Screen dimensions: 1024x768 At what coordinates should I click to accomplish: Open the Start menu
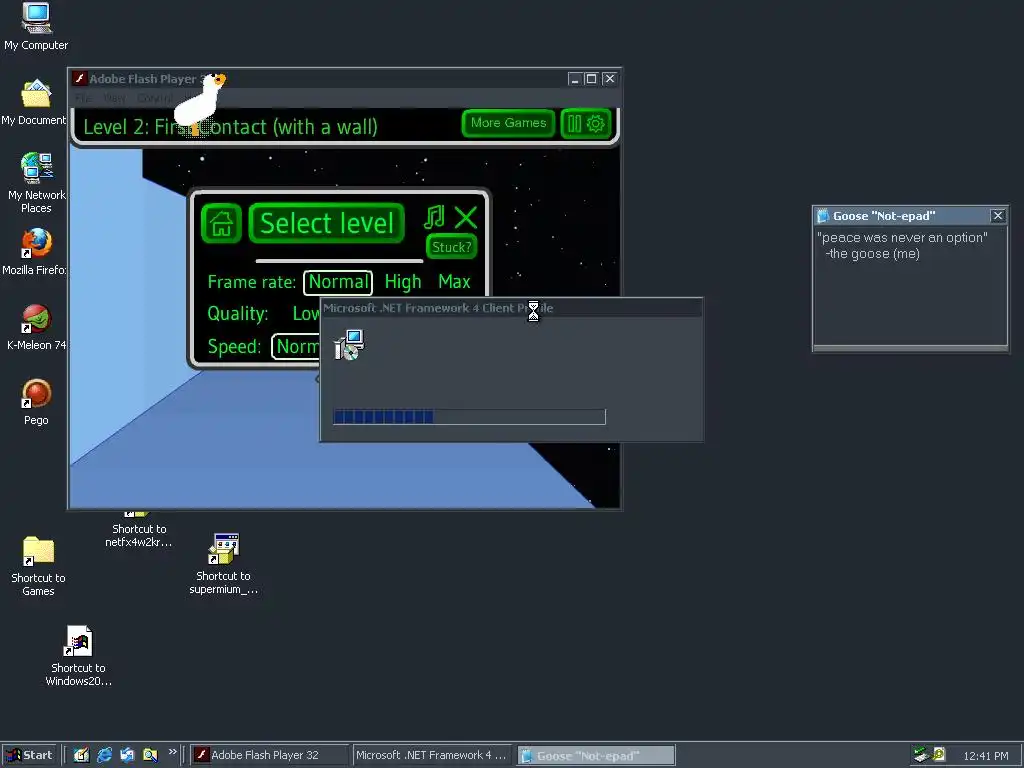tap(29, 755)
